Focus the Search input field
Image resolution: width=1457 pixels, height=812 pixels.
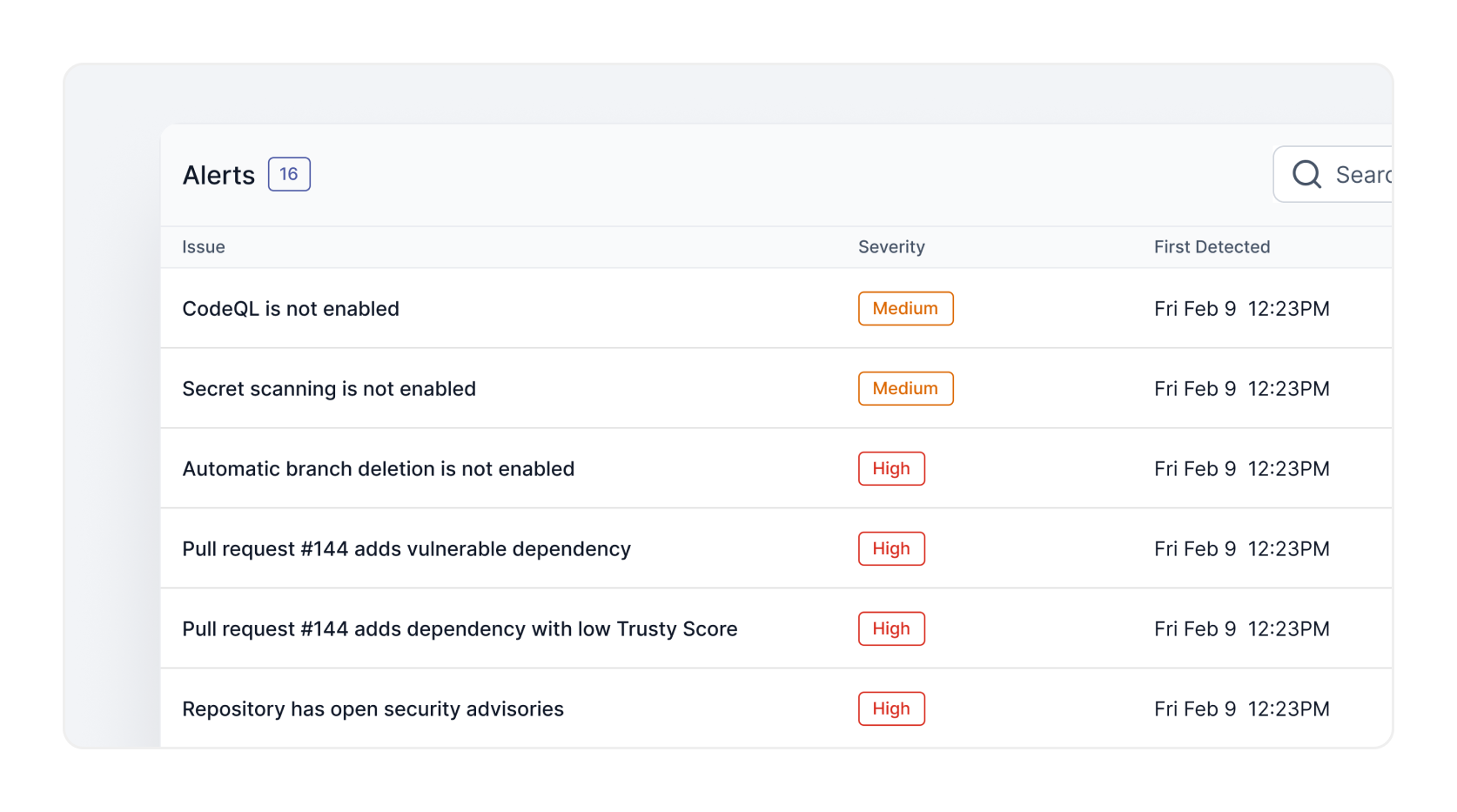click(x=1333, y=174)
